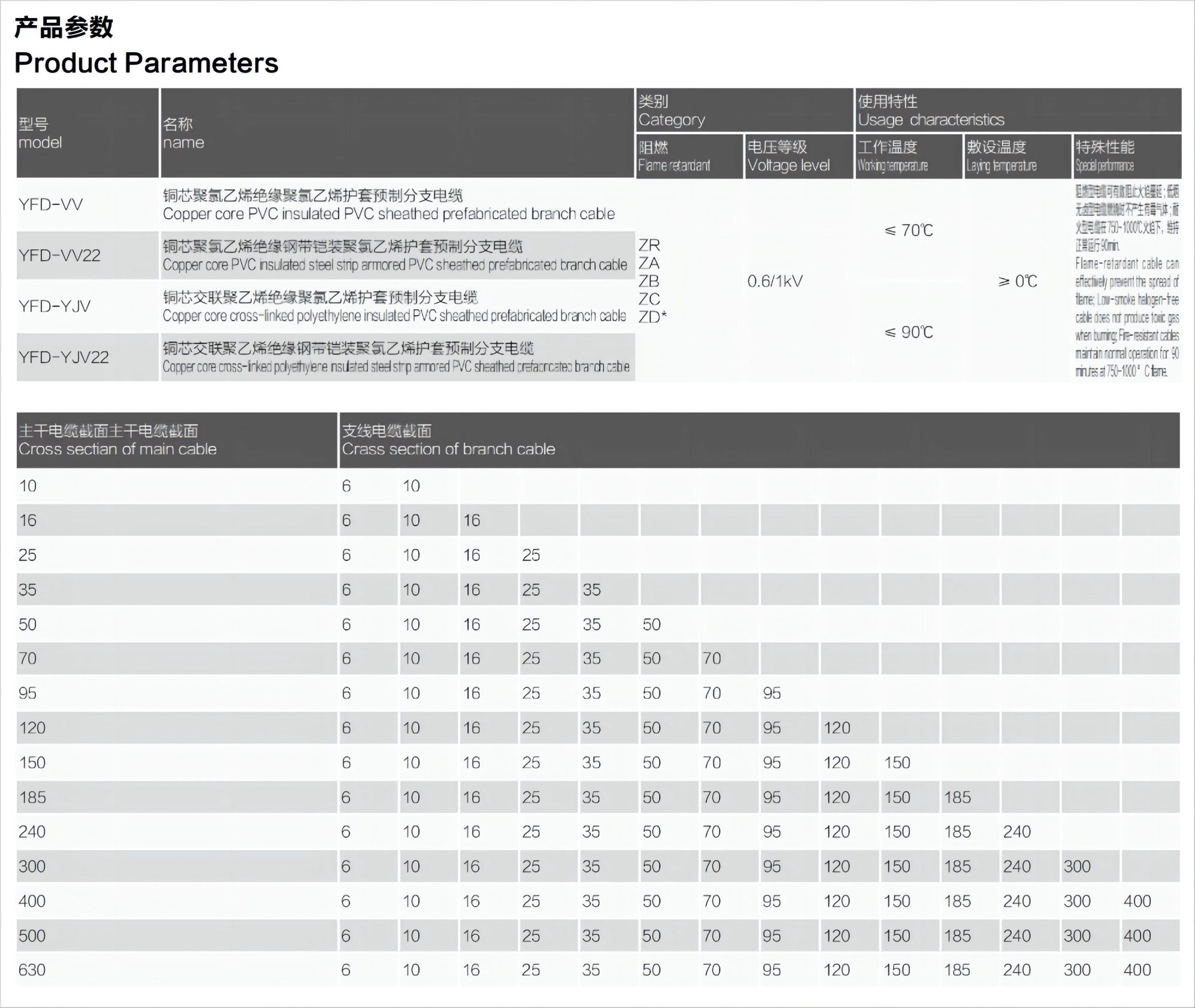Click branch value '50' in main cable 50 row
The width and height of the screenshot is (1195, 1008).
(652, 625)
